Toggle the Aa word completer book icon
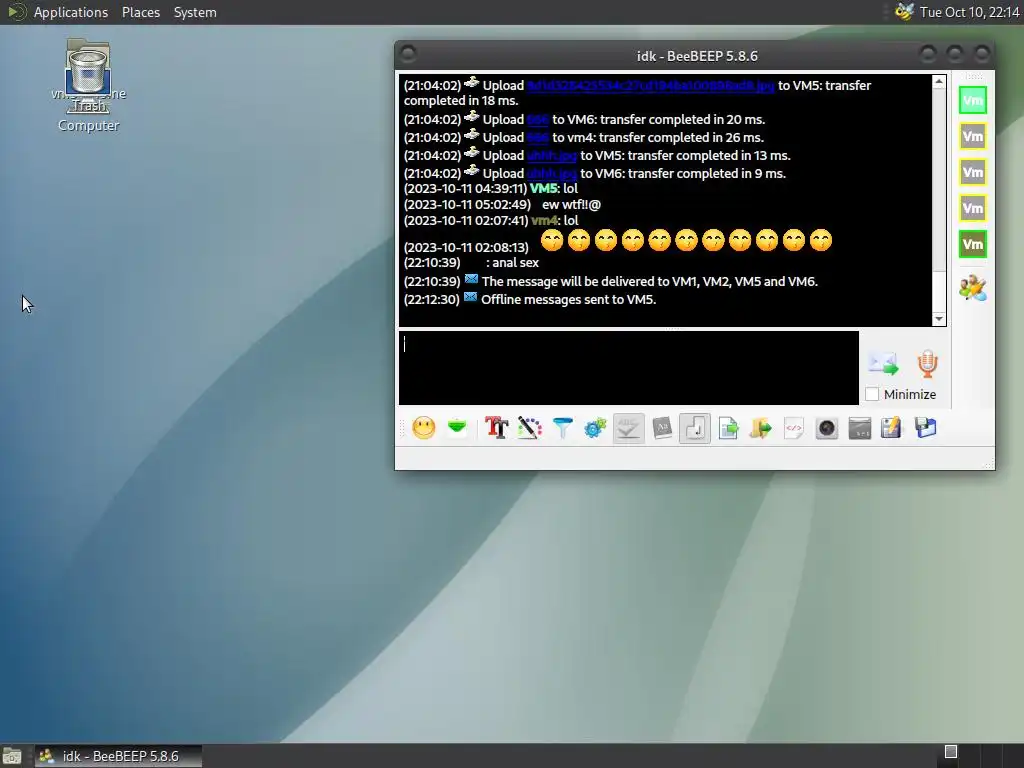 pyautogui.click(x=662, y=428)
